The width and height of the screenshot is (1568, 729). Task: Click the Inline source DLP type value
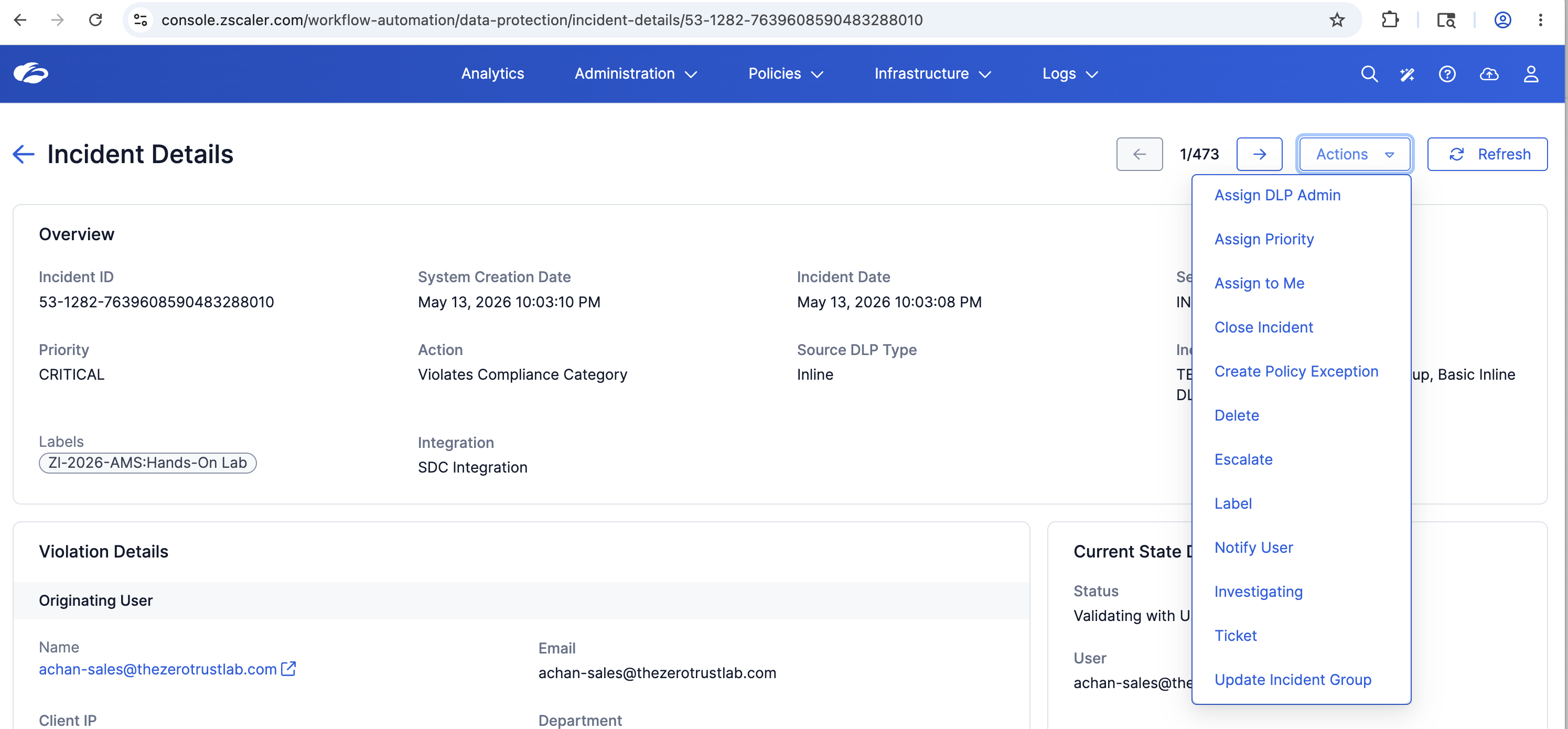[815, 375]
